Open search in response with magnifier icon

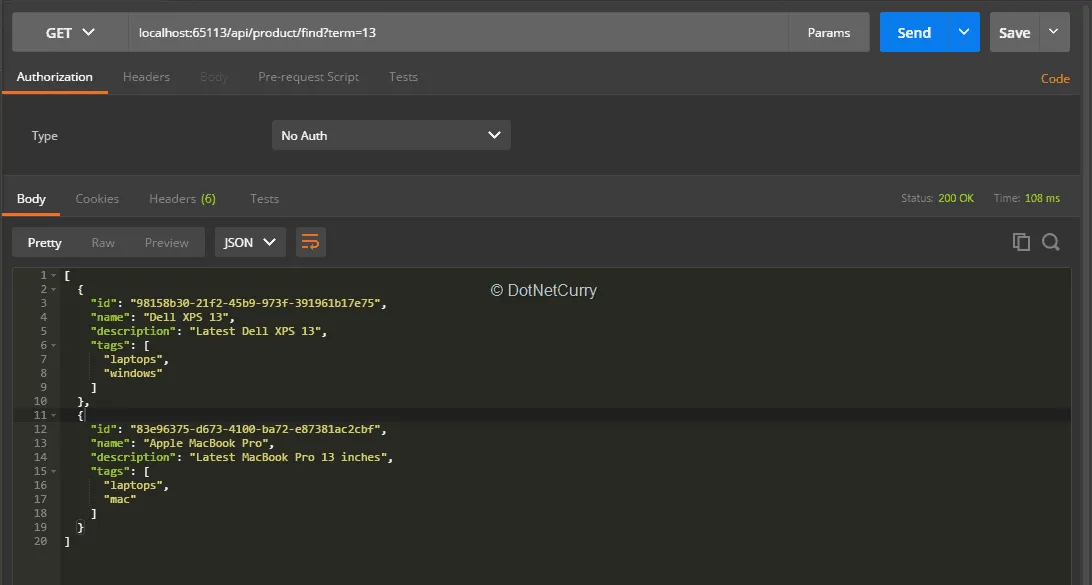click(x=1050, y=242)
